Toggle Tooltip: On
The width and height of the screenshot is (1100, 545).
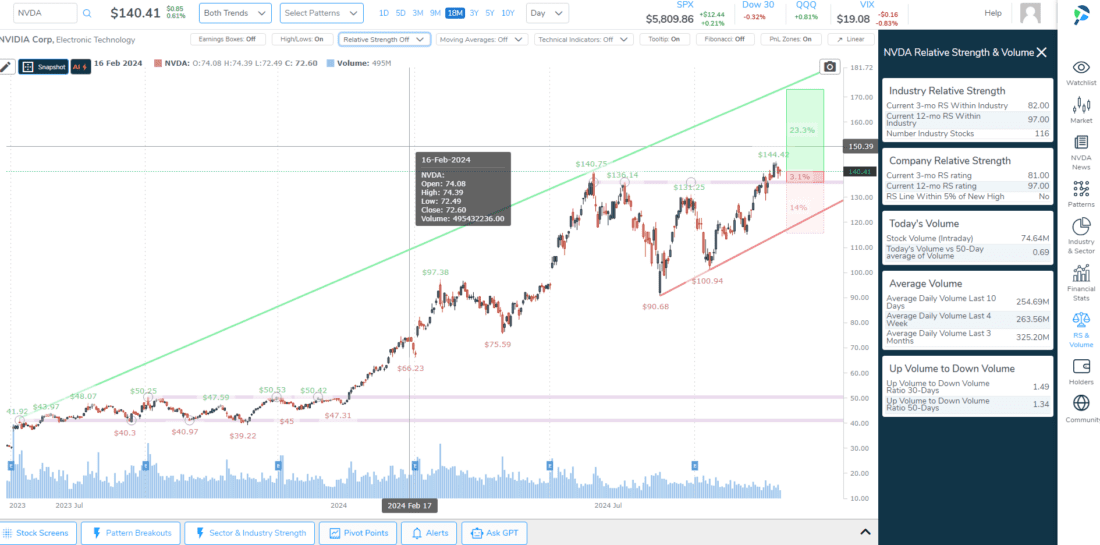click(665, 39)
